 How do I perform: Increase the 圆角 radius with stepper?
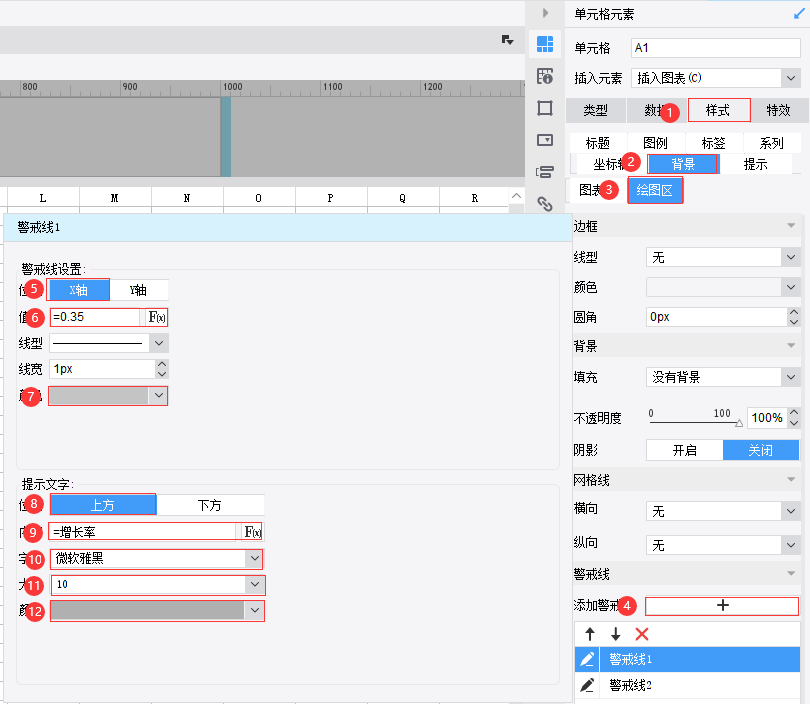(x=794, y=312)
